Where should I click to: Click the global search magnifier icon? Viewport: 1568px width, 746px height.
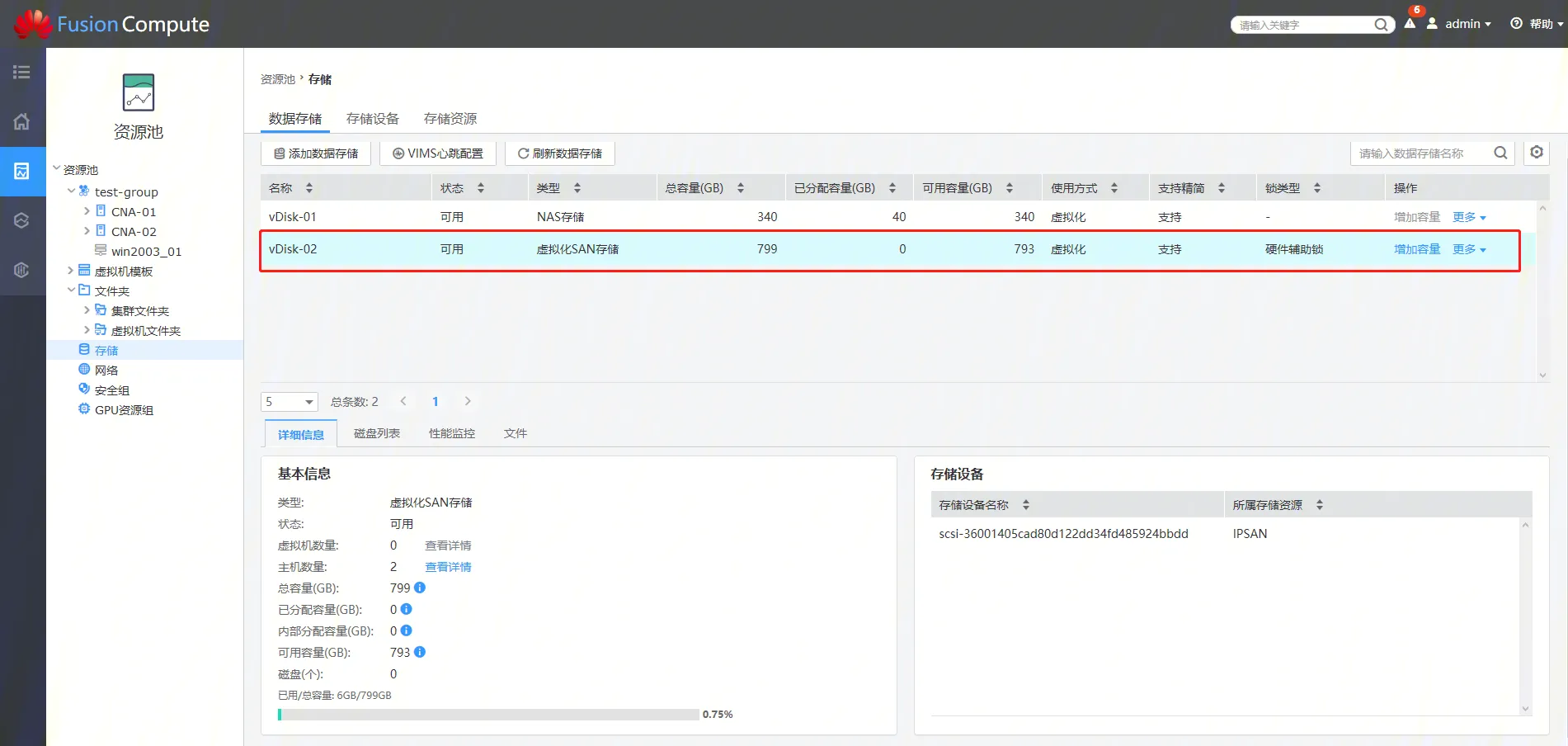coord(1381,25)
